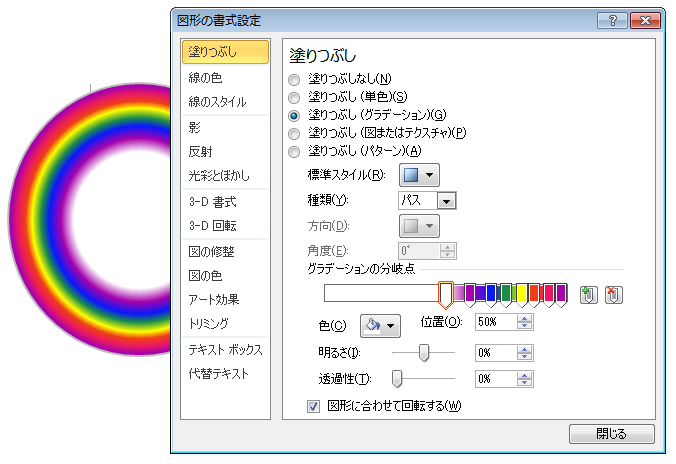Viewport: 676px width, 464px height.
Task: Switch to 反射 category
Action: click(x=225, y=152)
